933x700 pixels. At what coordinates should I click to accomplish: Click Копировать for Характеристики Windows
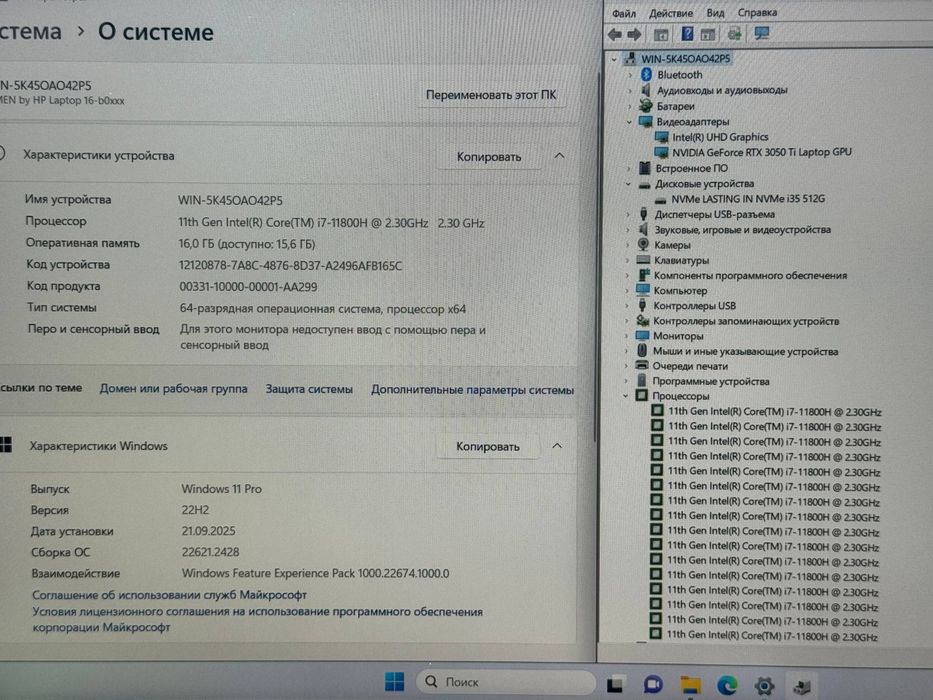(487, 446)
